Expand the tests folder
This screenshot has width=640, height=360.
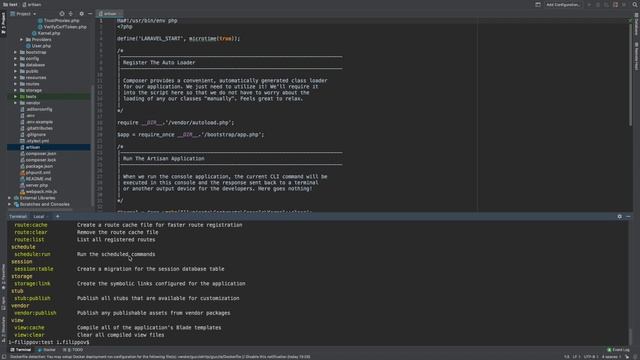(16, 96)
